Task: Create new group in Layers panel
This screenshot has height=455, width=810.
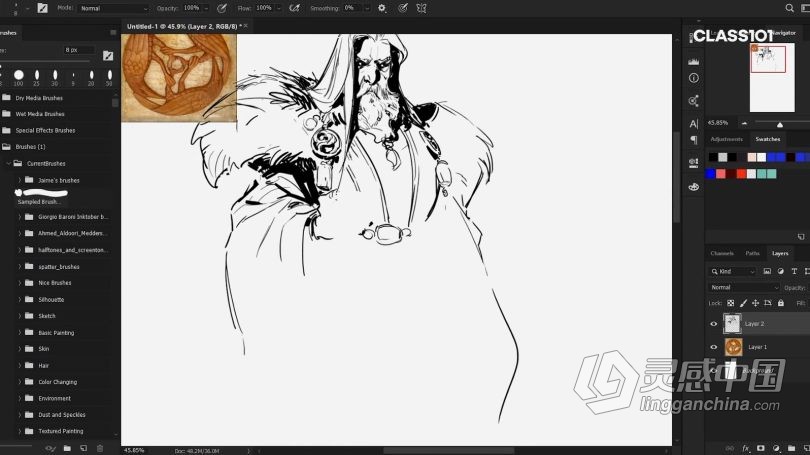Action: [x=791, y=448]
